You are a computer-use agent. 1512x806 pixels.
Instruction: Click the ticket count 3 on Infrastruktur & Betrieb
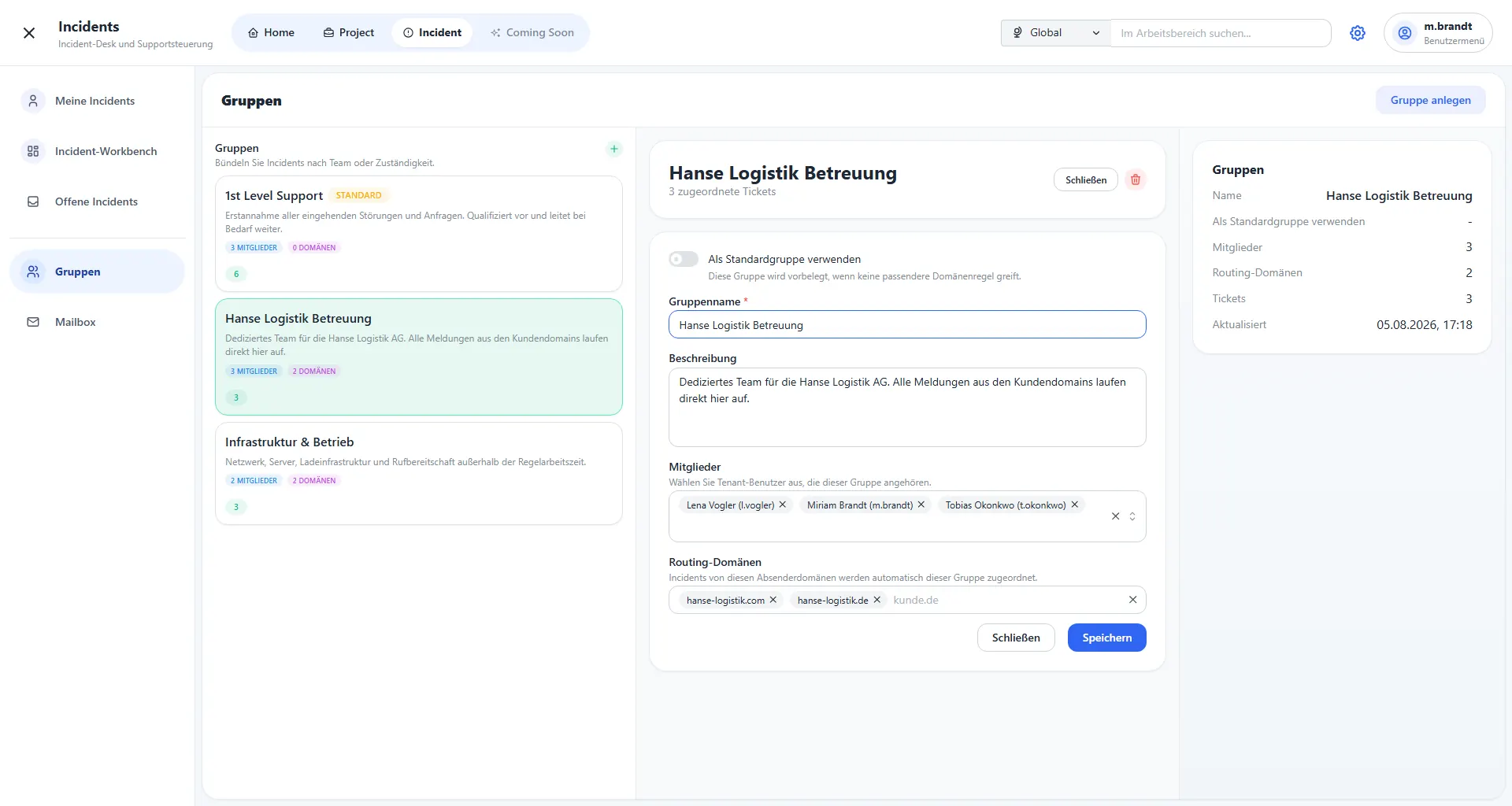click(236, 507)
